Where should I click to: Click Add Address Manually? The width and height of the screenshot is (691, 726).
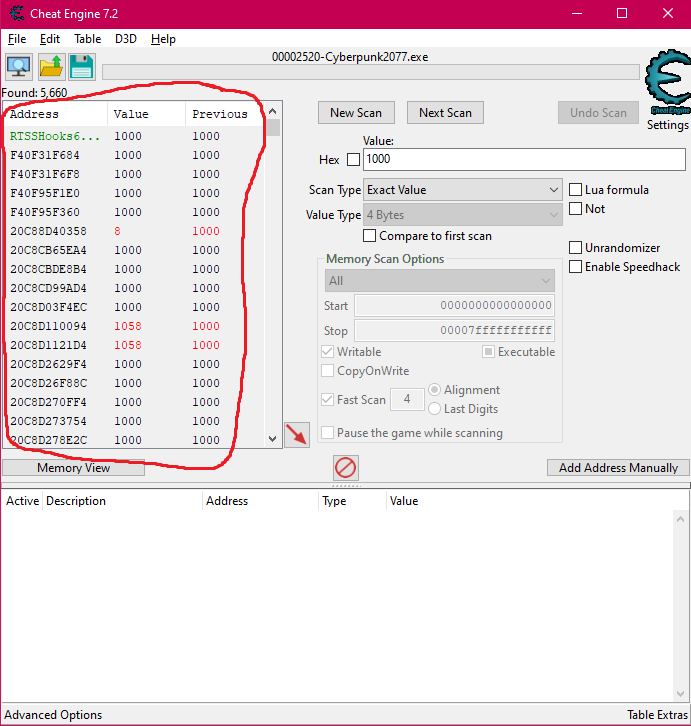[x=618, y=468]
